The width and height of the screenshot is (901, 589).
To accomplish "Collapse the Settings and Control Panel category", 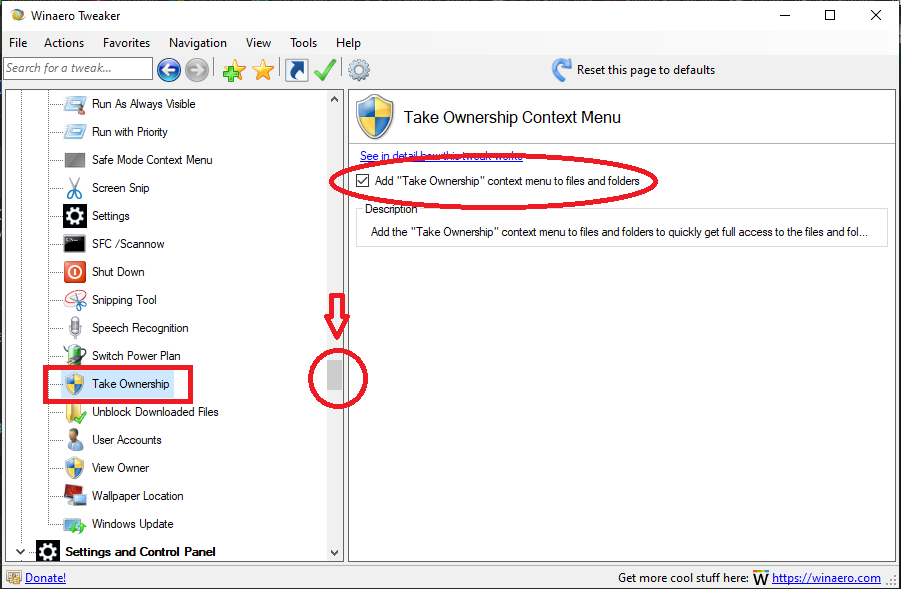I will pos(21,552).
